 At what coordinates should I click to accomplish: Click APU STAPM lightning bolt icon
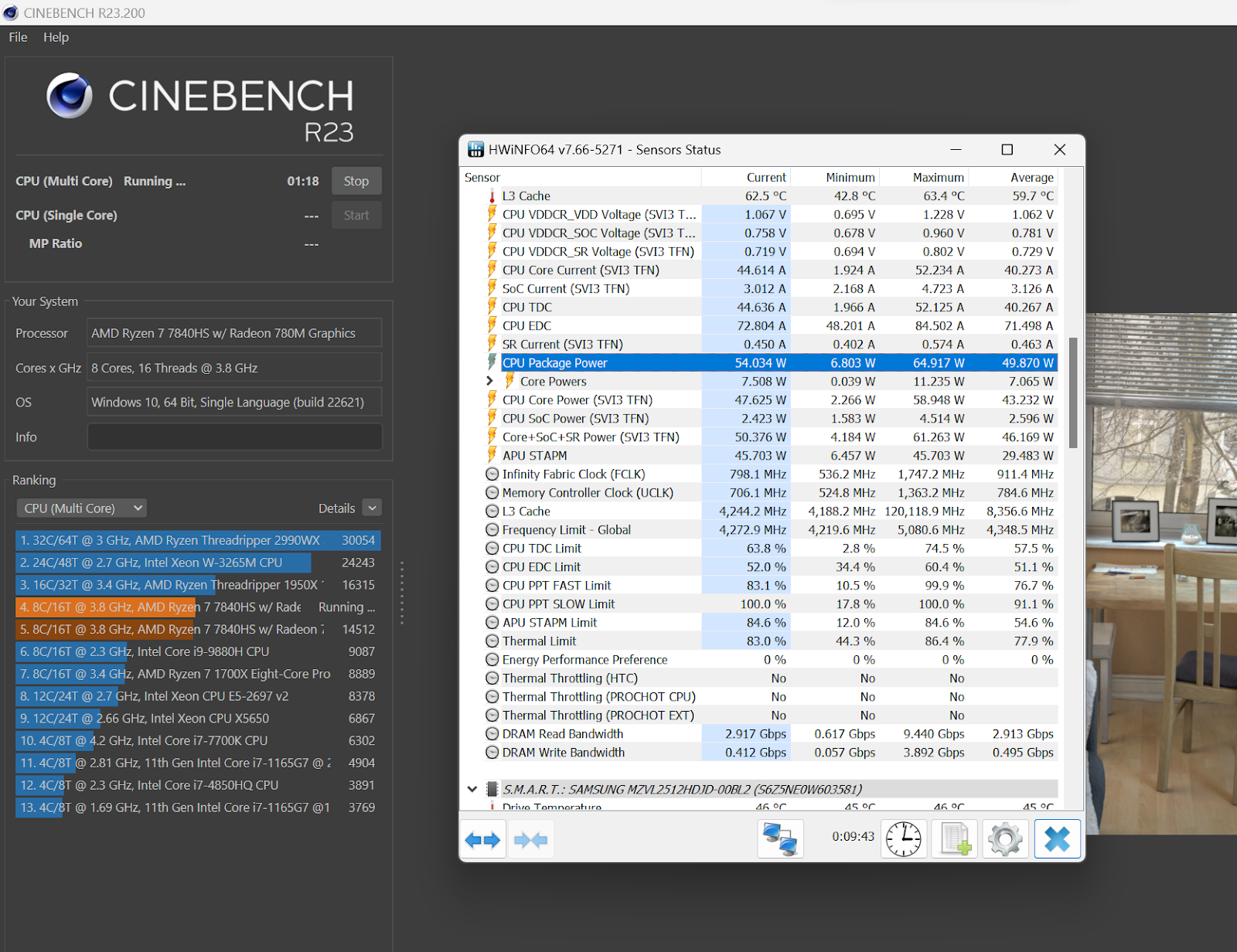coord(492,455)
